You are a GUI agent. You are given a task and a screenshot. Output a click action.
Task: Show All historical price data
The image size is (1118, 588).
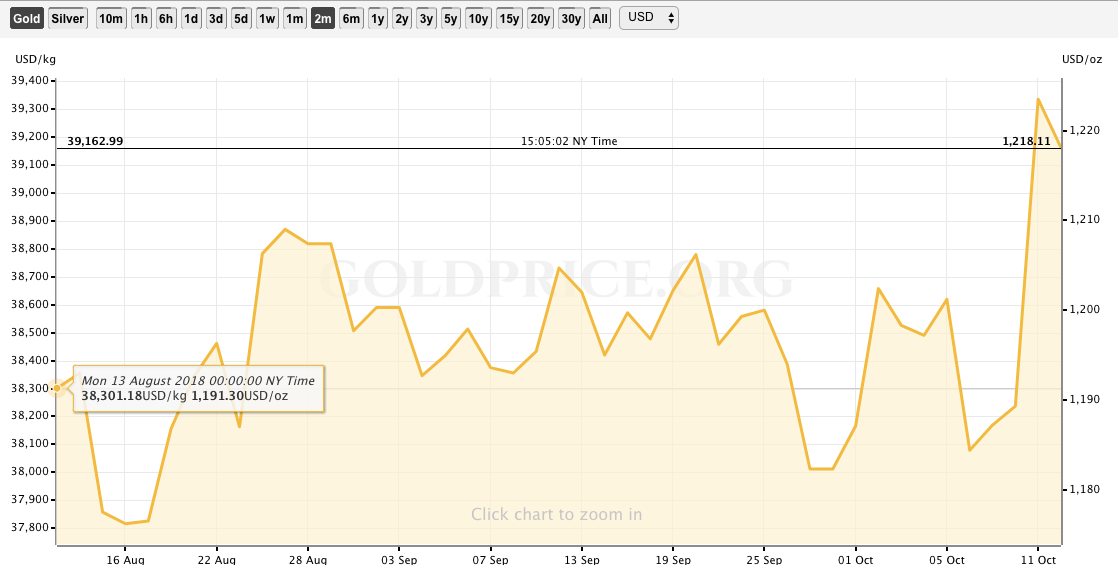click(x=599, y=18)
